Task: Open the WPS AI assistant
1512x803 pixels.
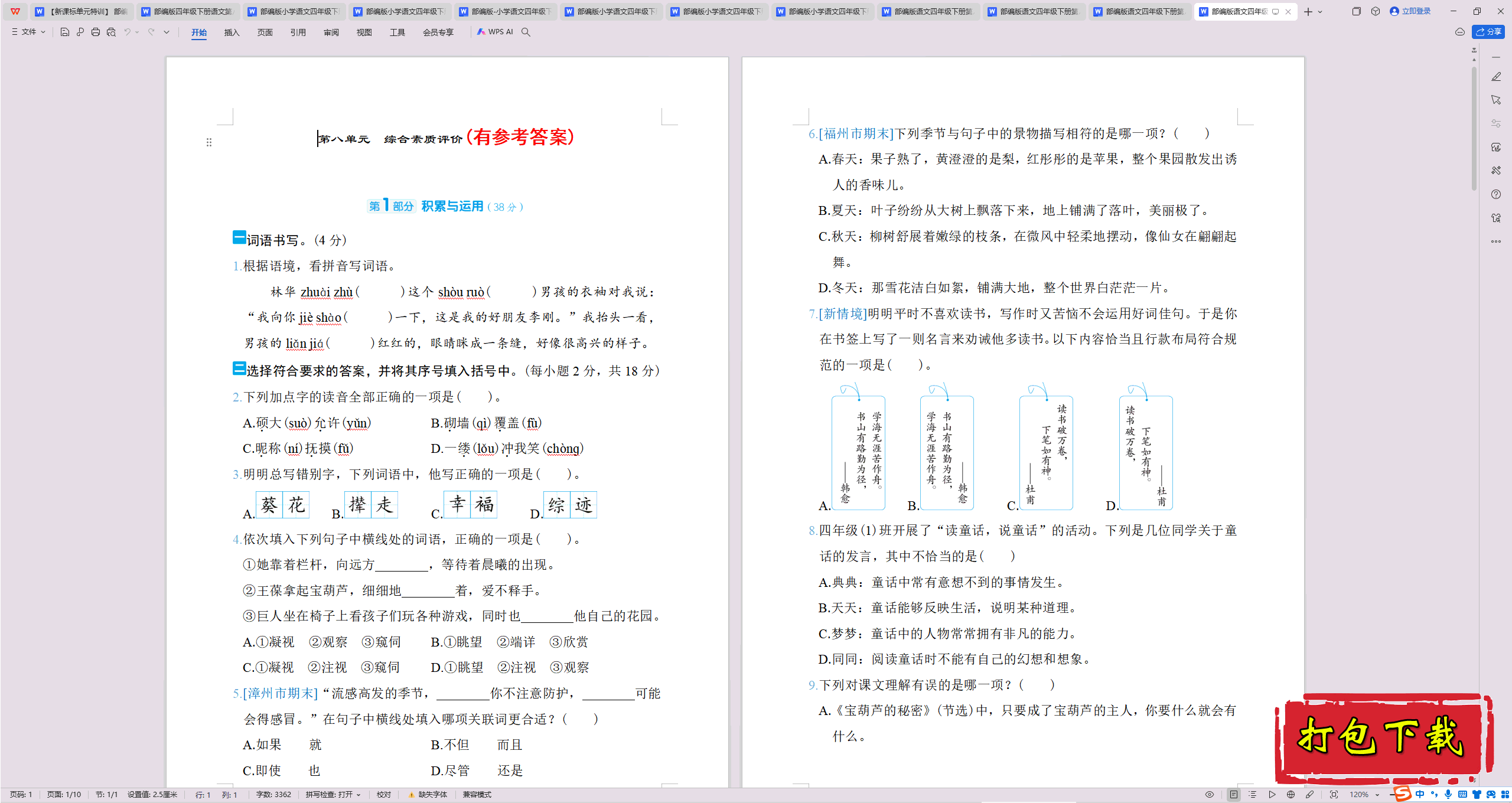Action: [495, 32]
